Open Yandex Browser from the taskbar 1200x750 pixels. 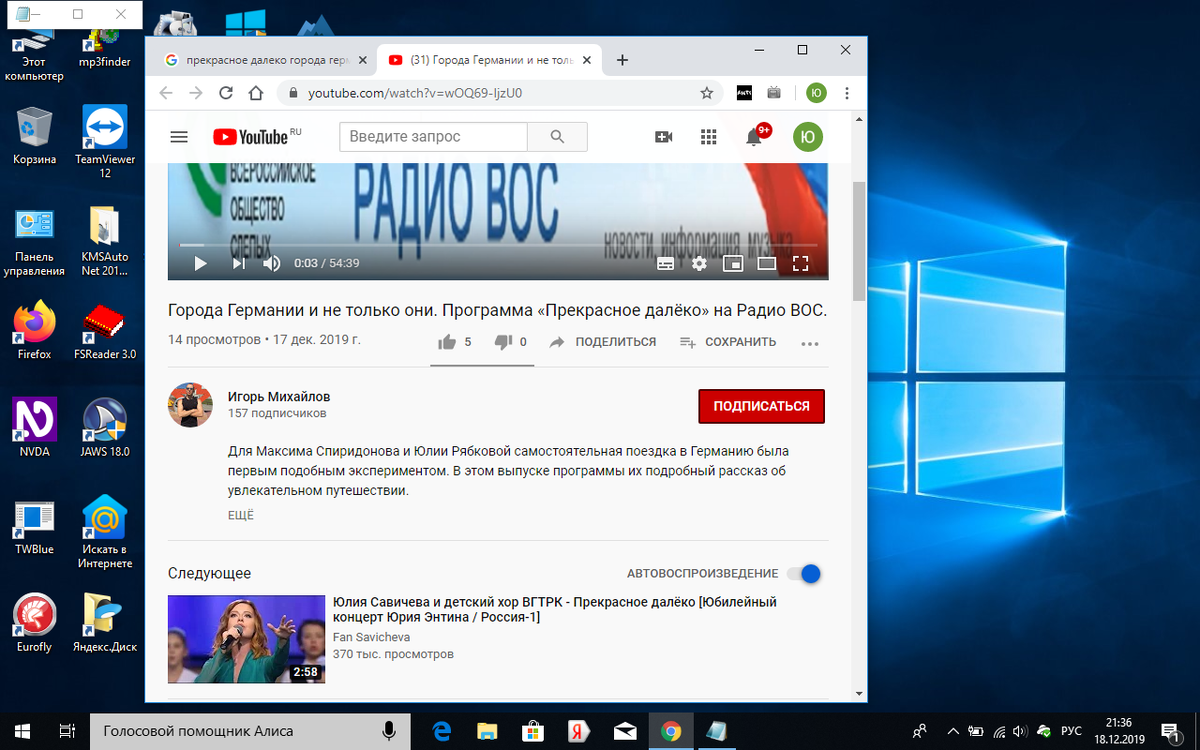pyautogui.click(x=580, y=731)
